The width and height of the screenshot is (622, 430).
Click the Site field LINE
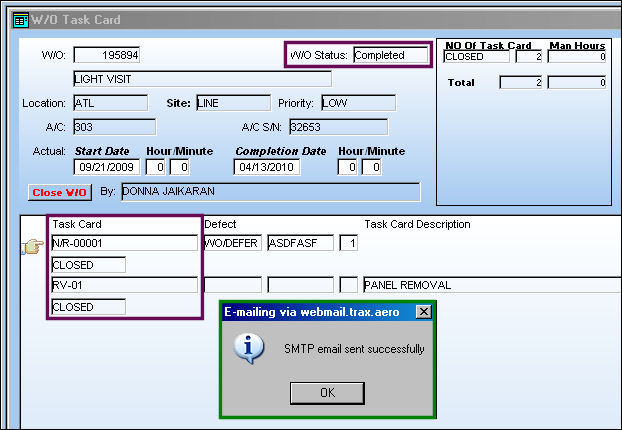click(x=234, y=103)
